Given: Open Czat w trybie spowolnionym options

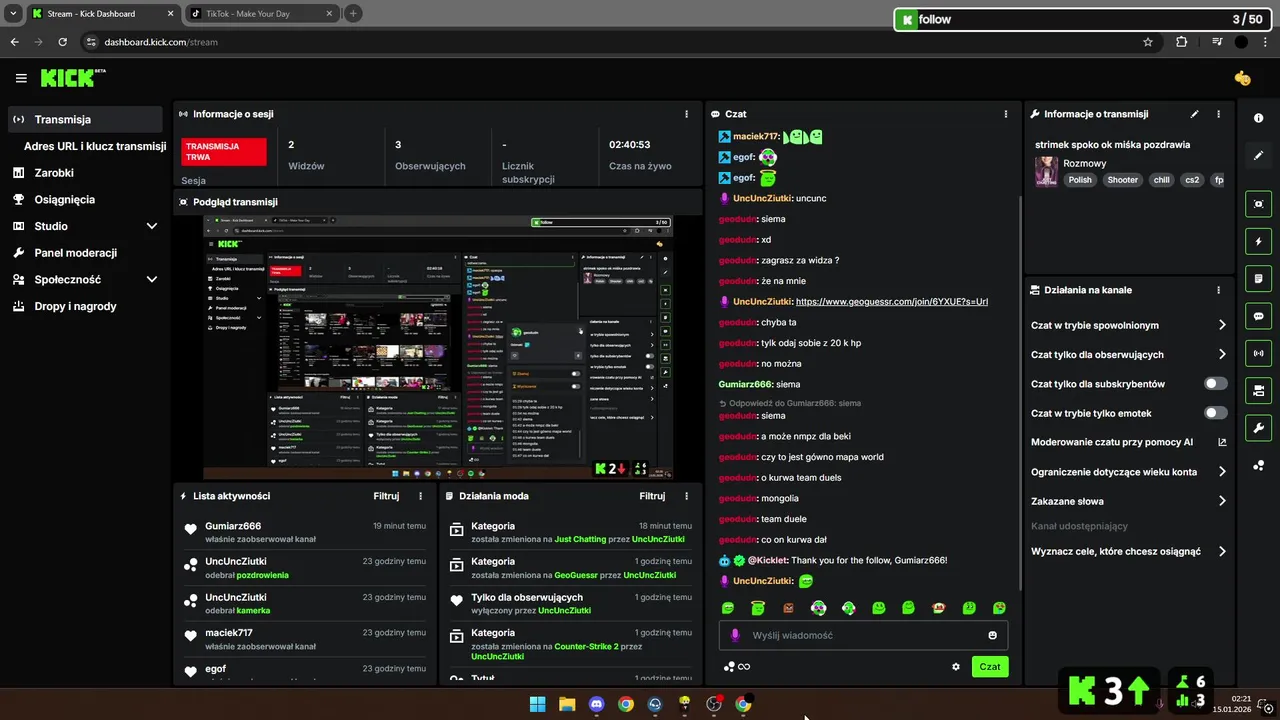Looking at the screenshot, I should [x=1128, y=325].
